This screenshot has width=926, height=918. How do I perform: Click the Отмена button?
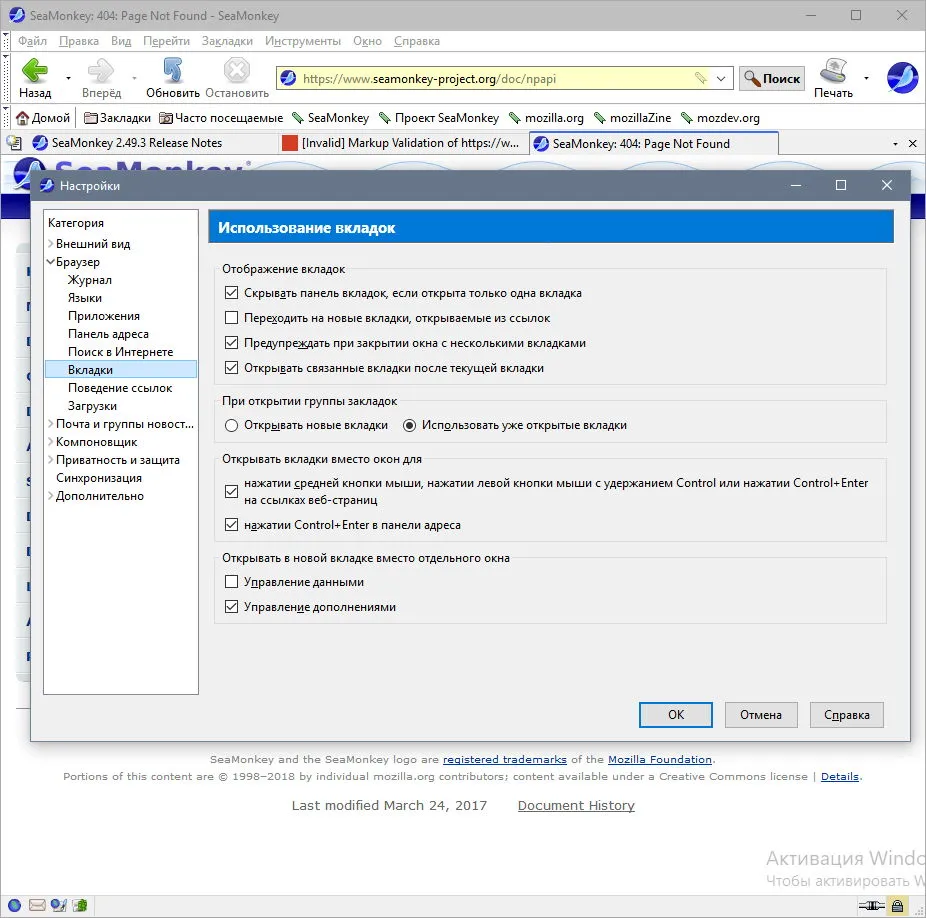tap(761, 715)
